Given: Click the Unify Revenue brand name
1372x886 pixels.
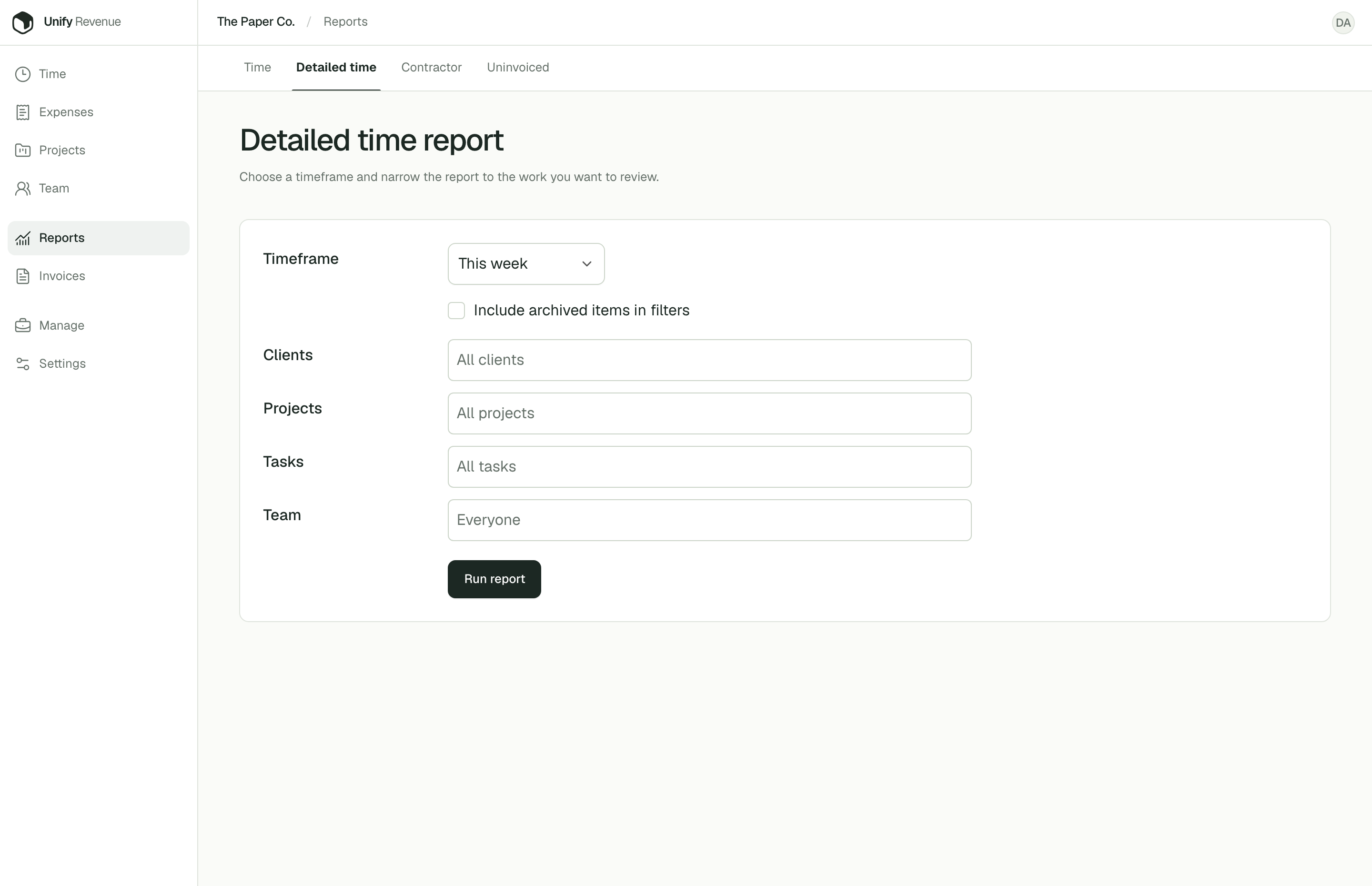Looking at the screenshot, I should tap(82, 22).
